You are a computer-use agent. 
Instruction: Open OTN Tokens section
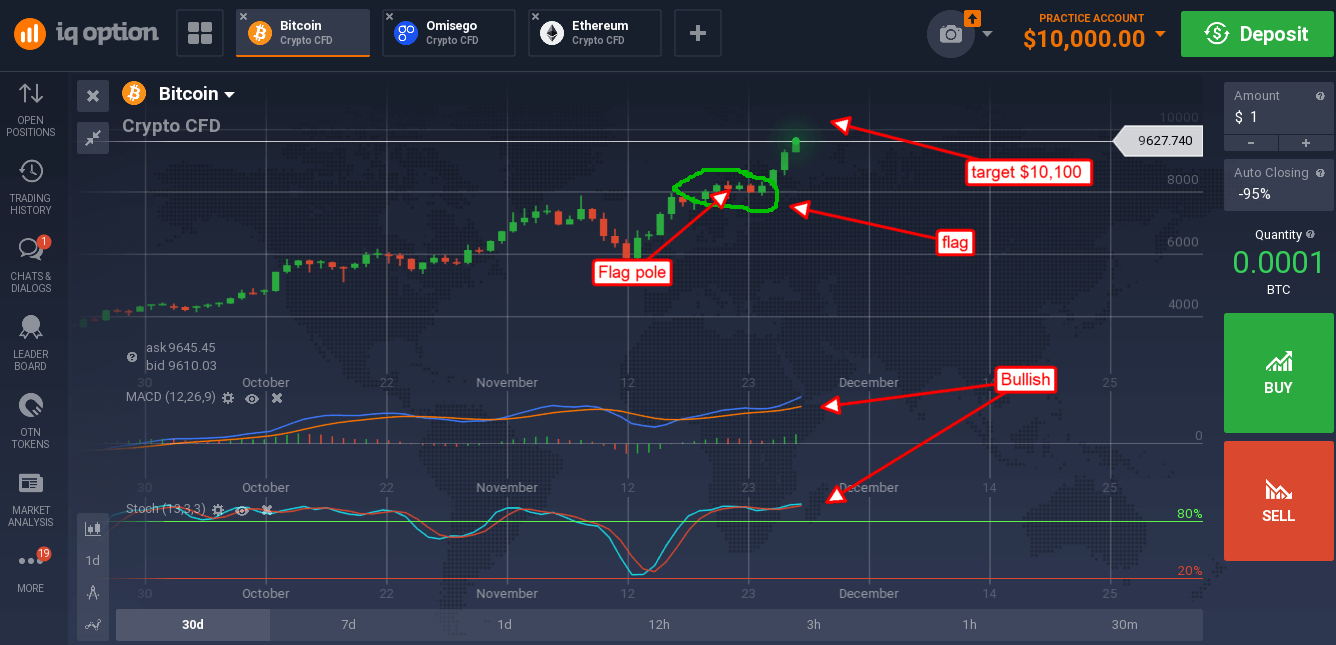click(x=31, y=421)
